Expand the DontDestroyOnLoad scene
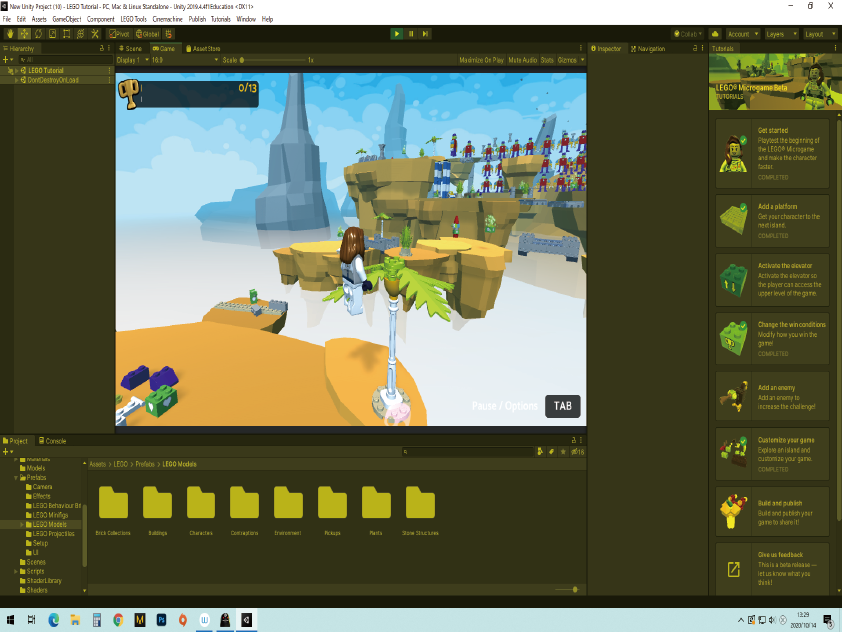This screenshot has height=633, width=842. click(x=16, y=80)
